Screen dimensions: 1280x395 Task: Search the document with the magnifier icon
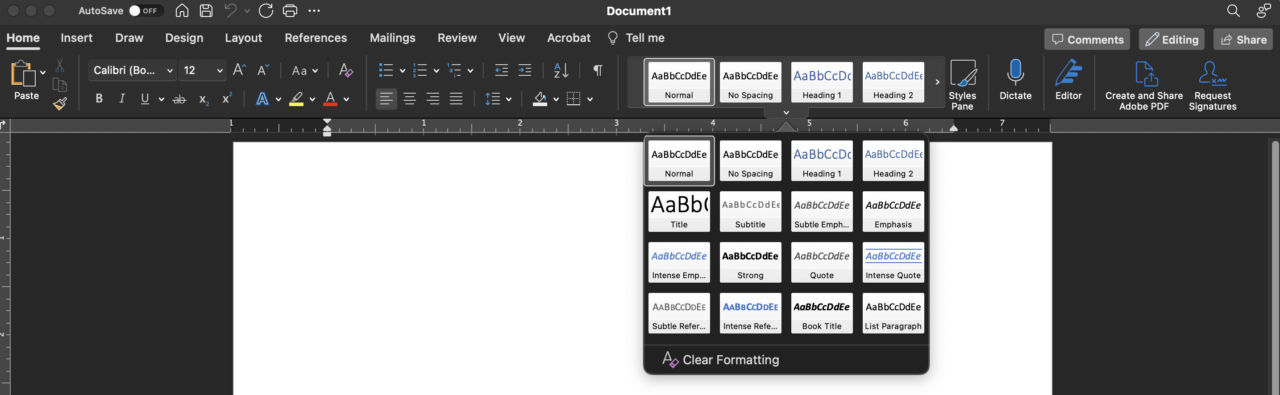coord(1233,10)
